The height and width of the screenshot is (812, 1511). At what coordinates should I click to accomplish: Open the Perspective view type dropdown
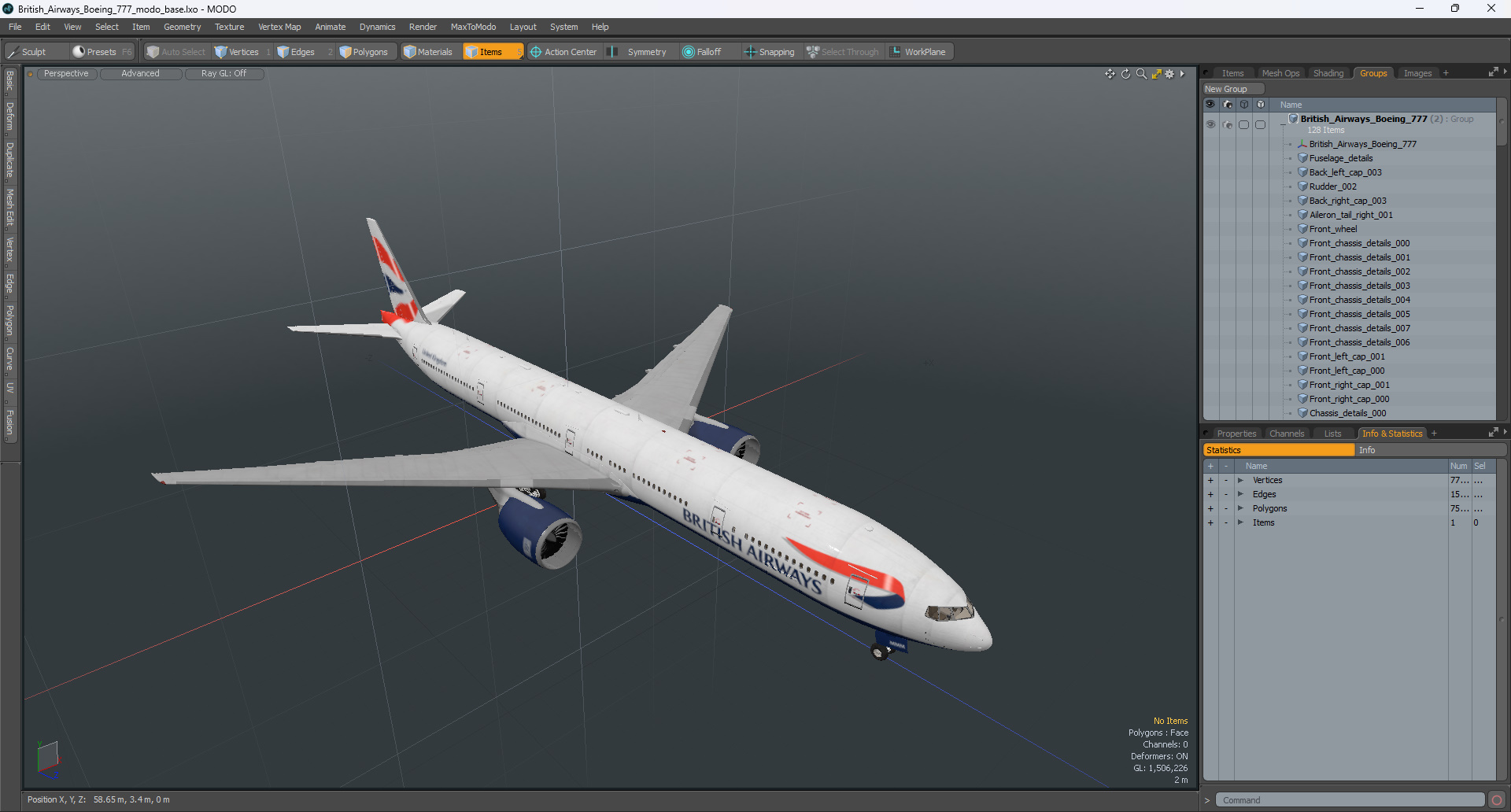coord(66,74)
